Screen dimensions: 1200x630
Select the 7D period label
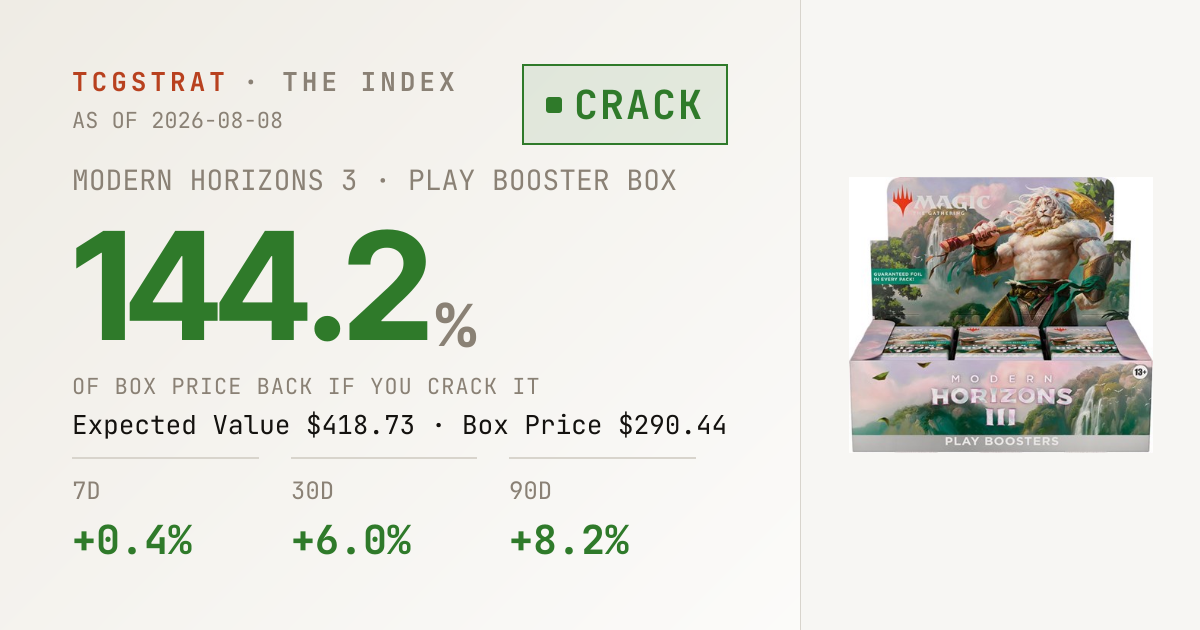(x=89, y=492)
